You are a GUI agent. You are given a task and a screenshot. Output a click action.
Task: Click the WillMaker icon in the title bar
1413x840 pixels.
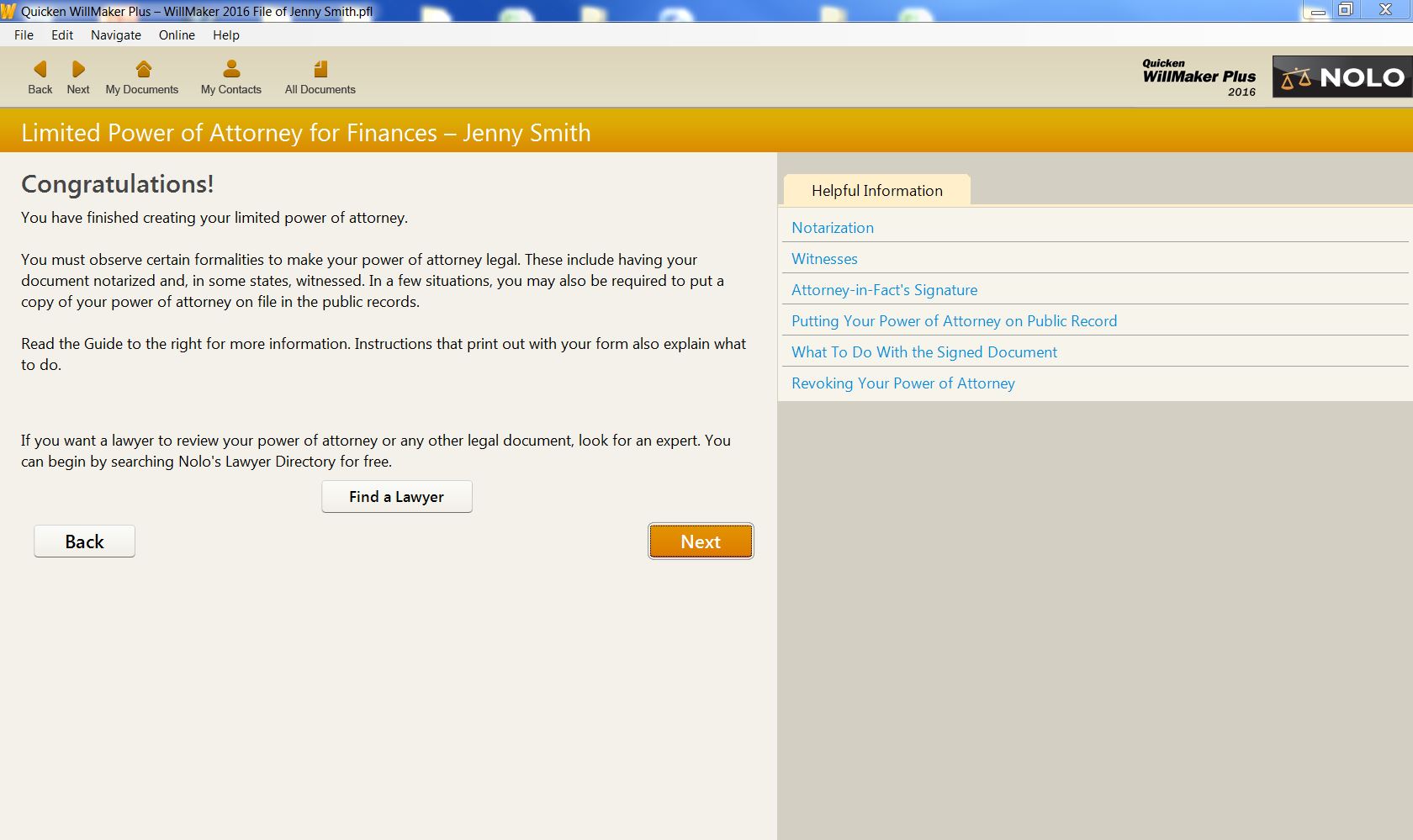[x=9, y=11]
